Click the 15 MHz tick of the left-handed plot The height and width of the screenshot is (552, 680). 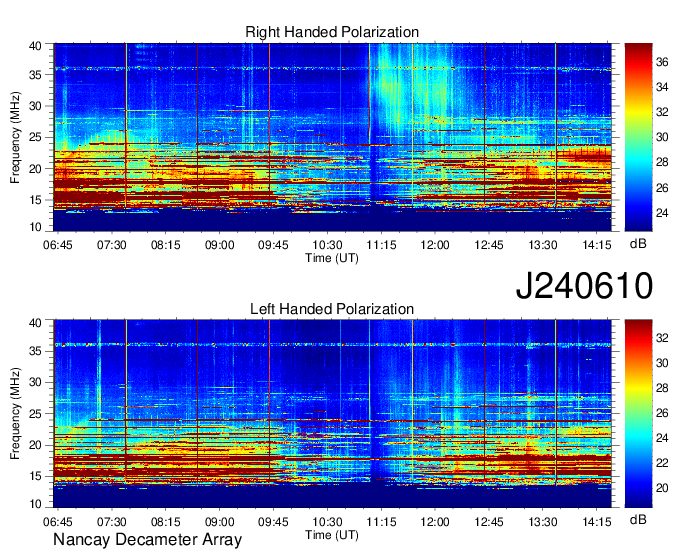tap(35, 476)
